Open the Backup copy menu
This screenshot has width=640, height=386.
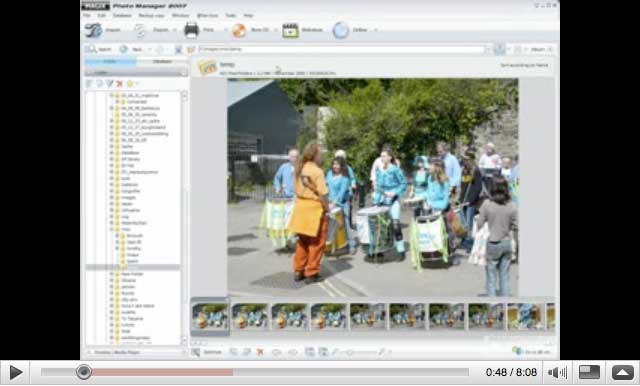[151, 16]
